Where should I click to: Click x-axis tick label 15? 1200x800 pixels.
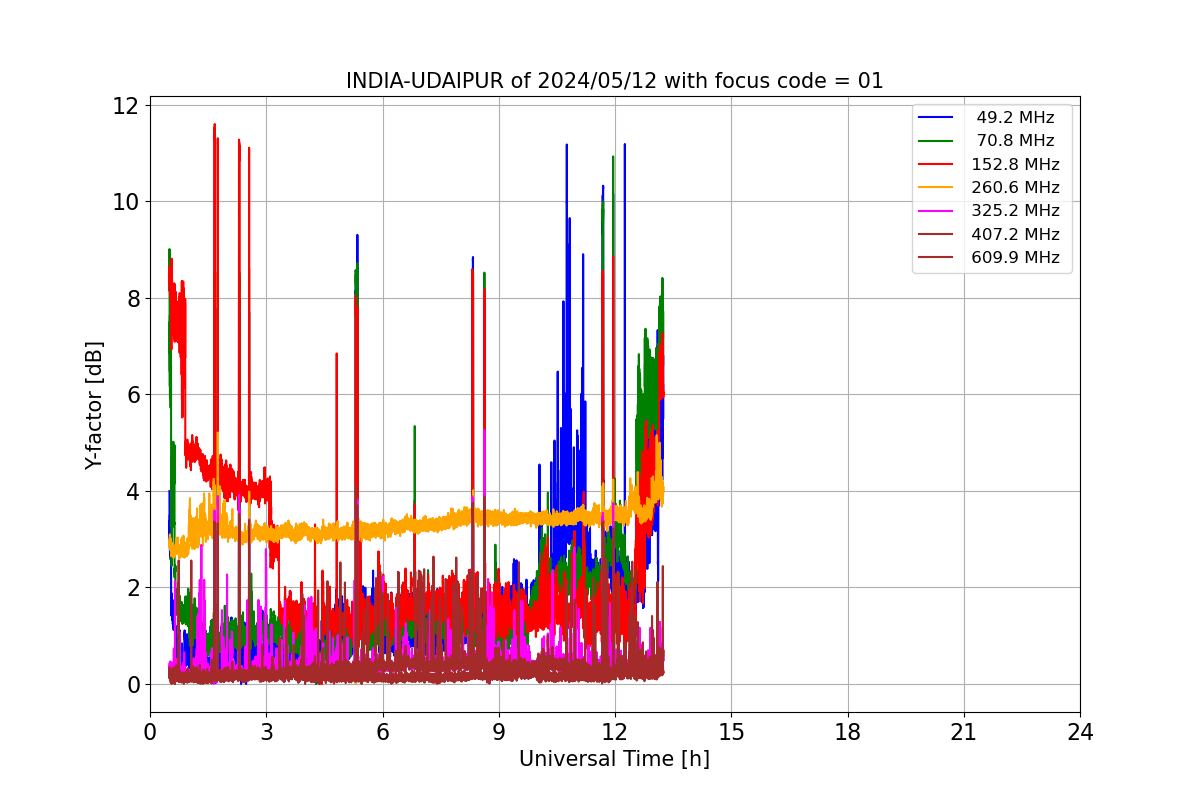[x=731, y=732]
